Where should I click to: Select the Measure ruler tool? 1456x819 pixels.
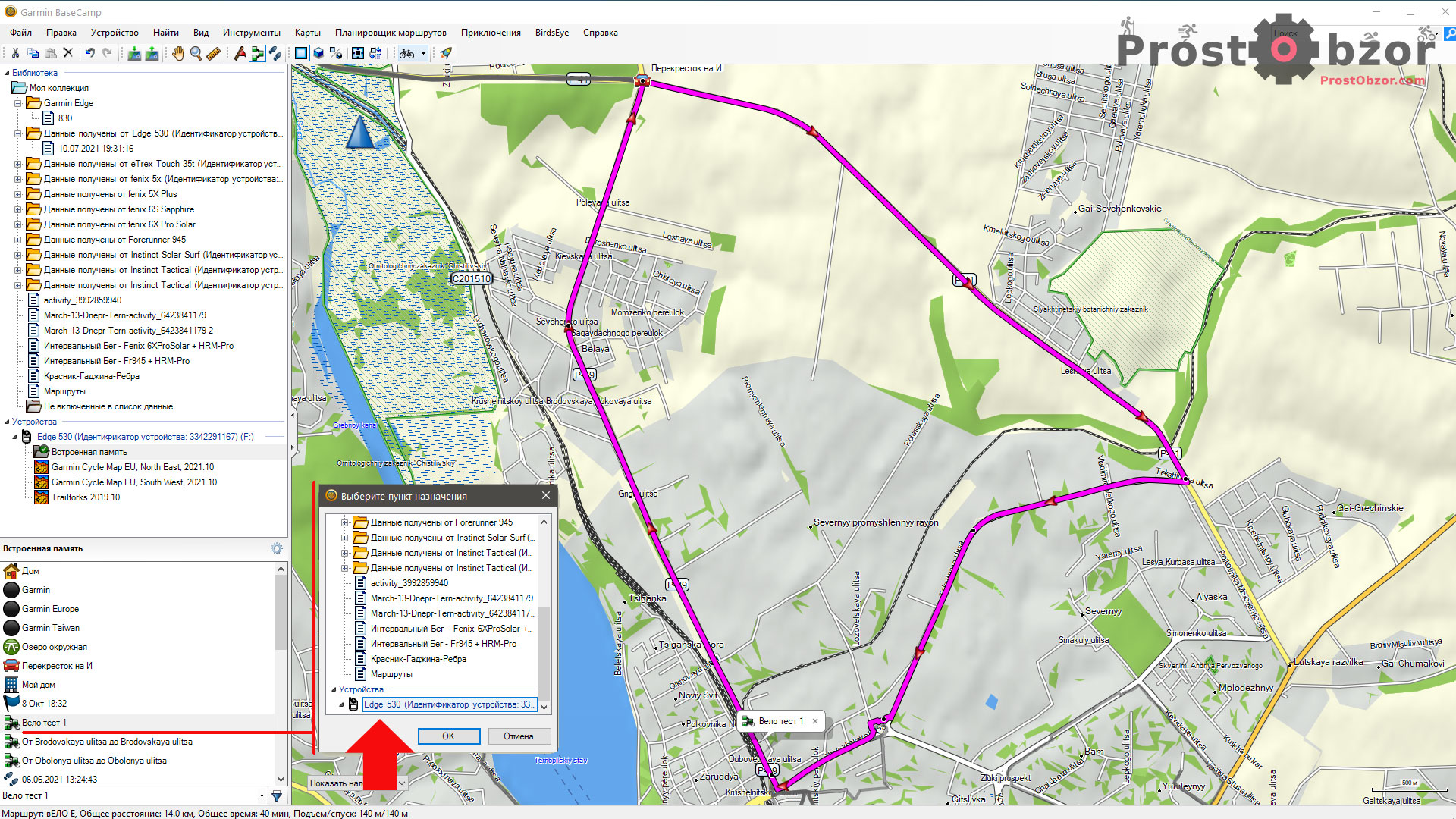[214, 53]
